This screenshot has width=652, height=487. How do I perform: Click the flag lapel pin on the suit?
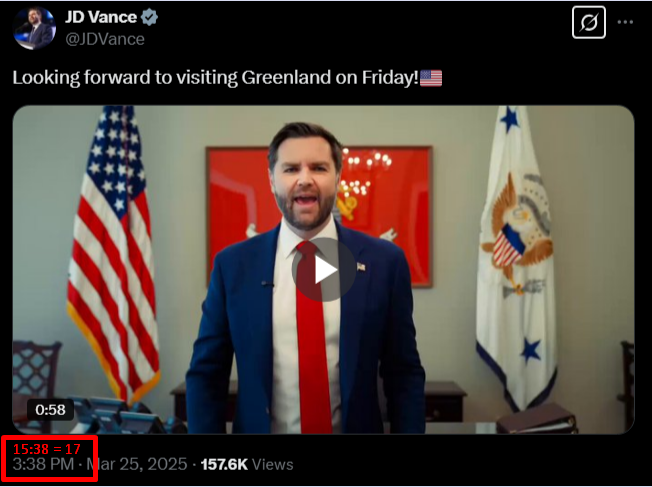click(361, 267)
